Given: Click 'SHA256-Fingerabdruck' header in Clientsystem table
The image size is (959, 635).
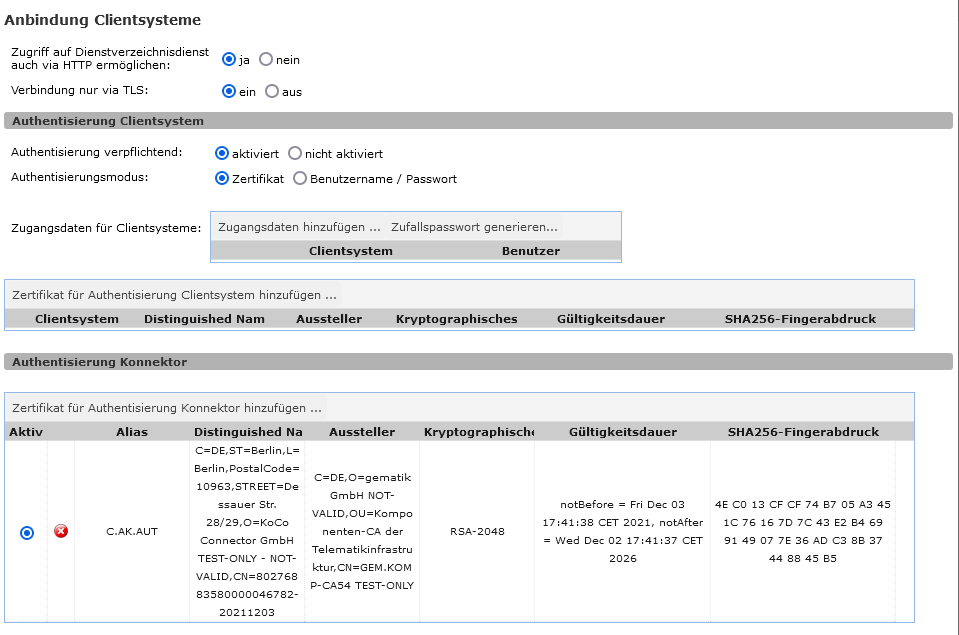Looking at the screenshot, I should click(x=800, y=319).
